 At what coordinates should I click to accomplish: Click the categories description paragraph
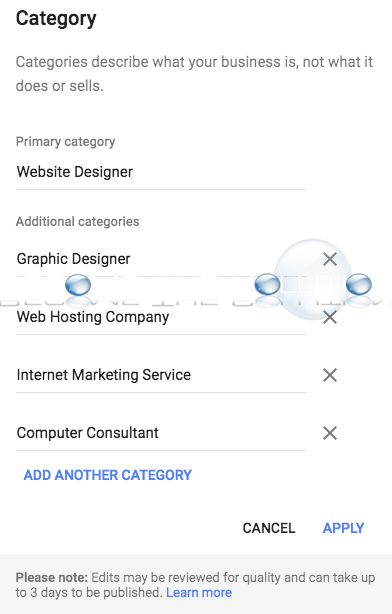[x=194, y=74]
